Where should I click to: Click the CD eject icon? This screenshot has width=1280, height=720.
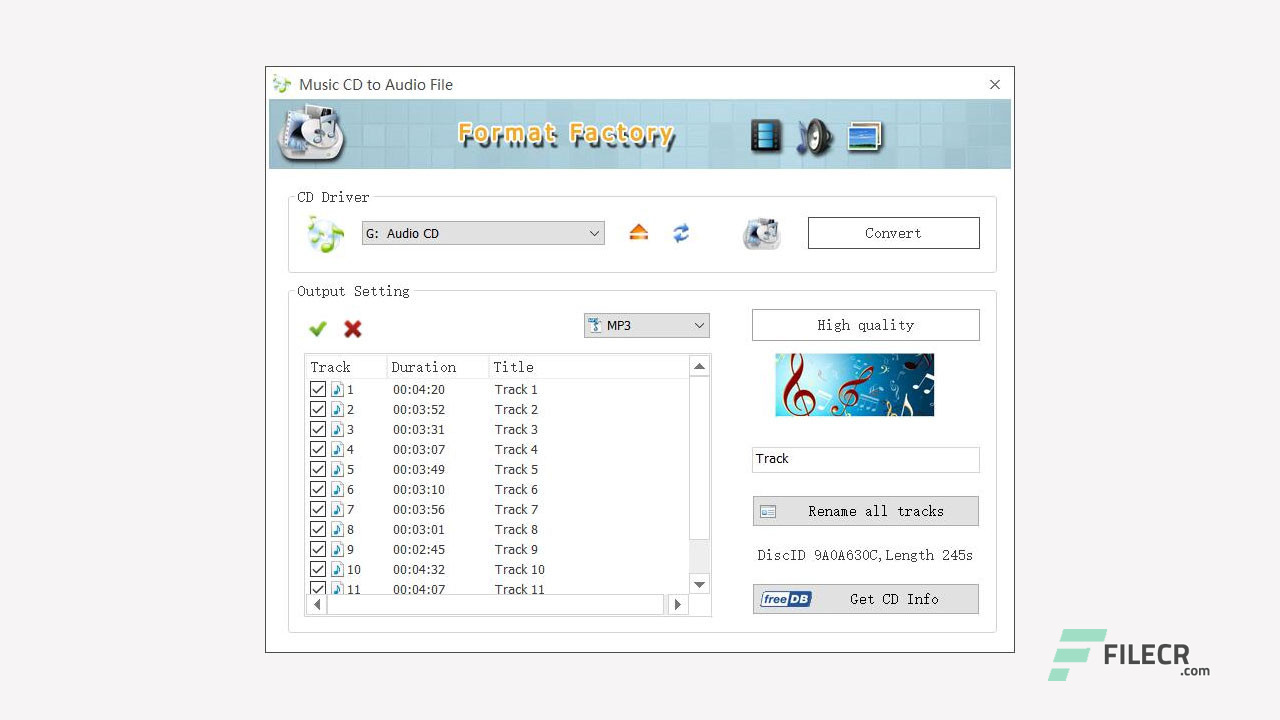click(639, 233)
